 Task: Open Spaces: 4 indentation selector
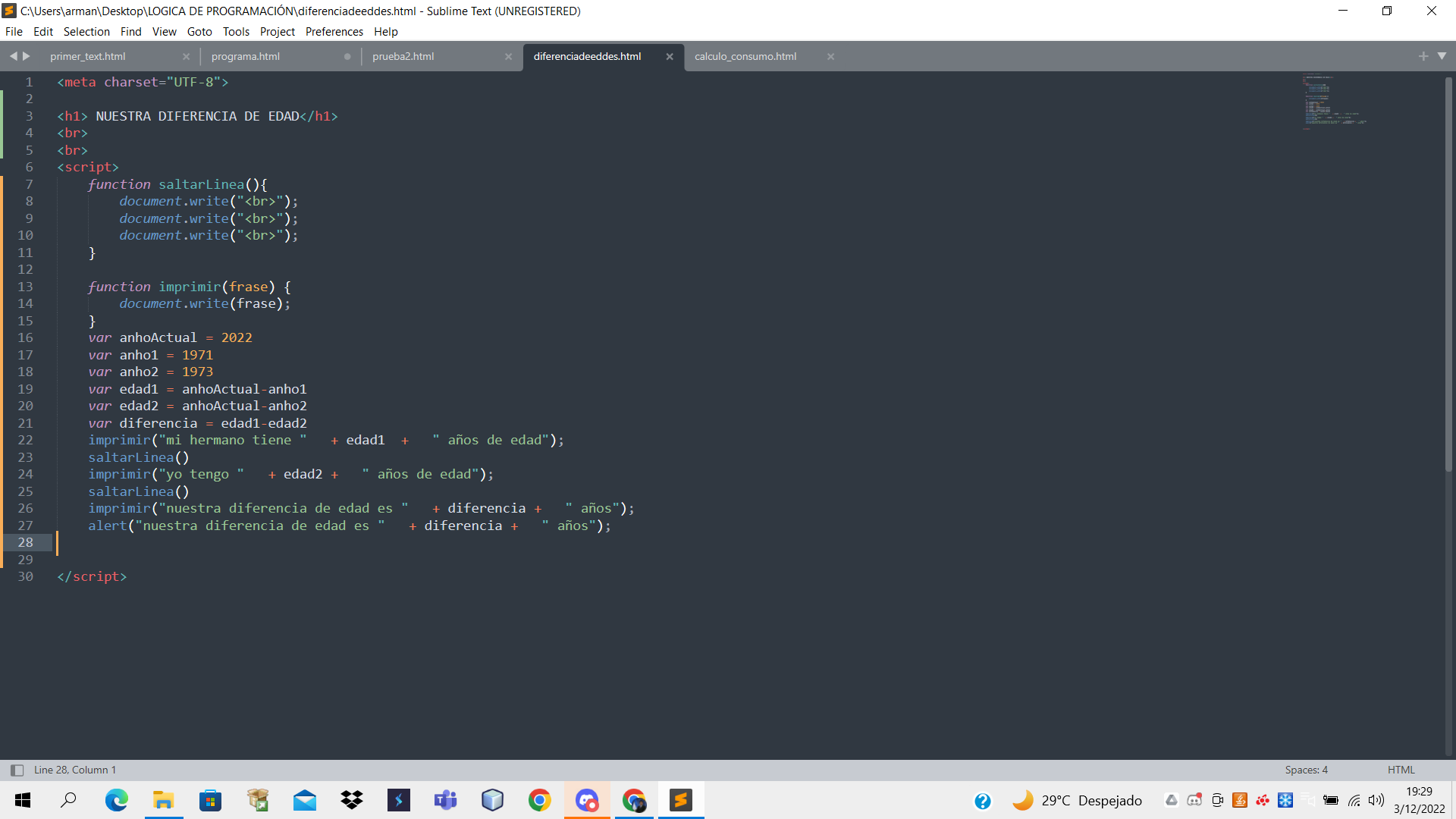tap(1306, 770)
